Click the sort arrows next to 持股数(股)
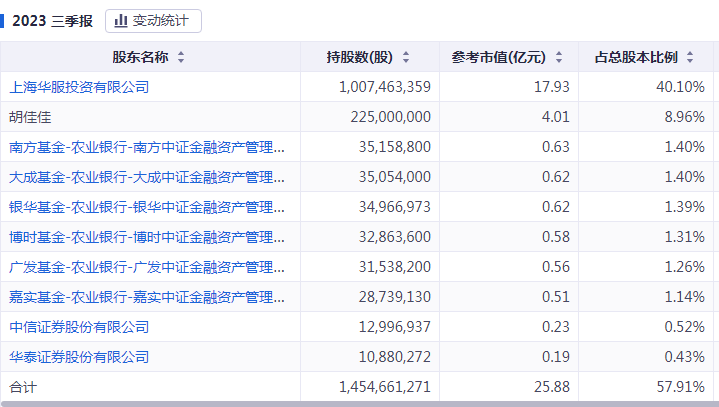This screenshot has height=407, width=719. coord(406,57)
